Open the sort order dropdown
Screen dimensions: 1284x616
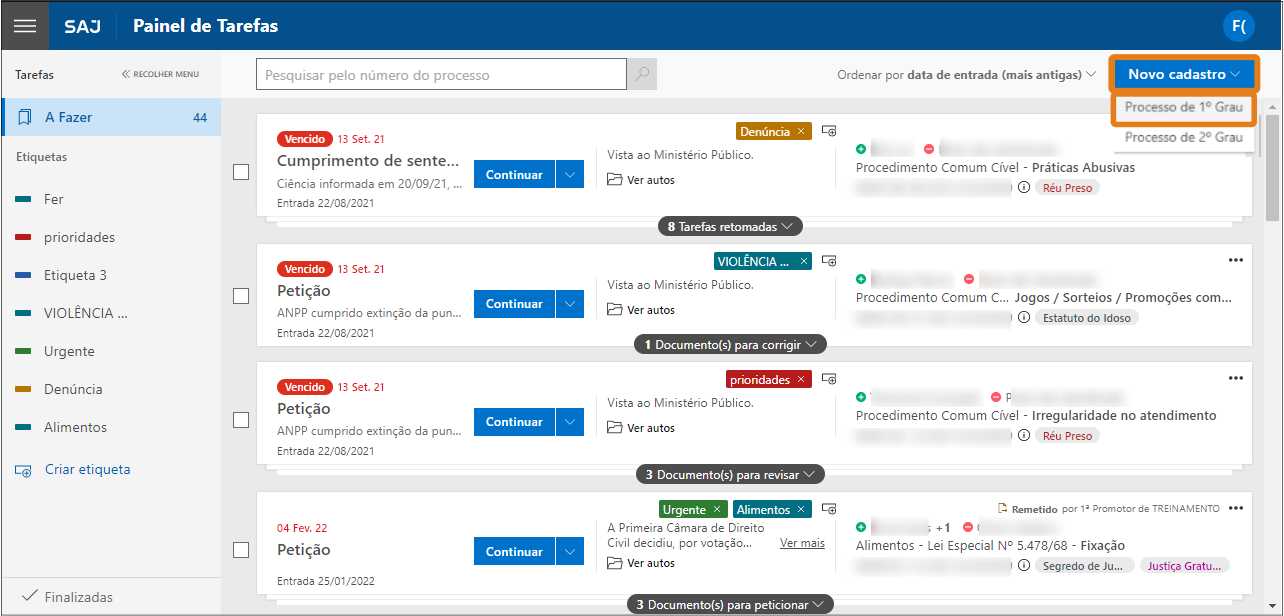(x=966, y=75)
